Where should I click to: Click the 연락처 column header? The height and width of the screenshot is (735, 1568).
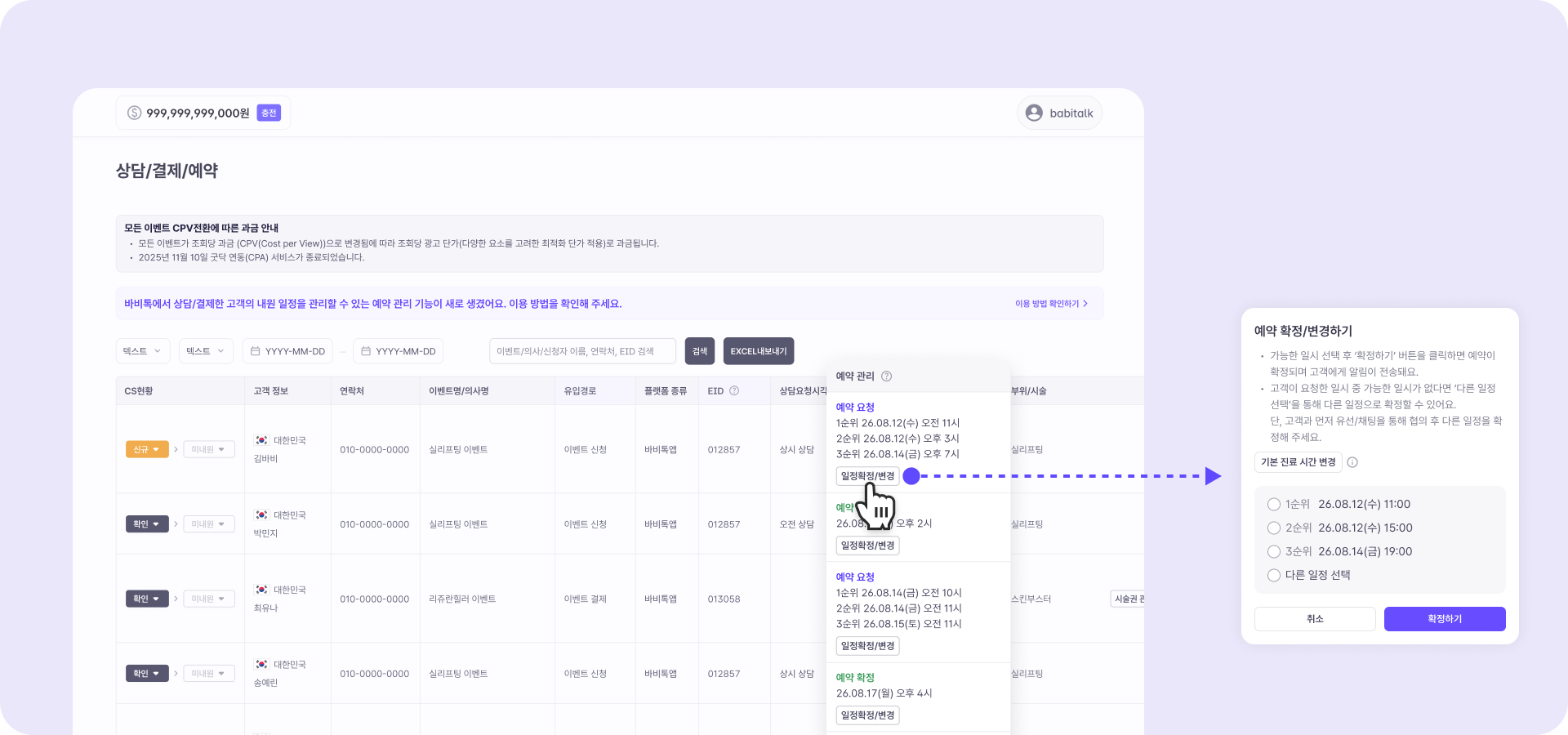click(x=352, y=391)
